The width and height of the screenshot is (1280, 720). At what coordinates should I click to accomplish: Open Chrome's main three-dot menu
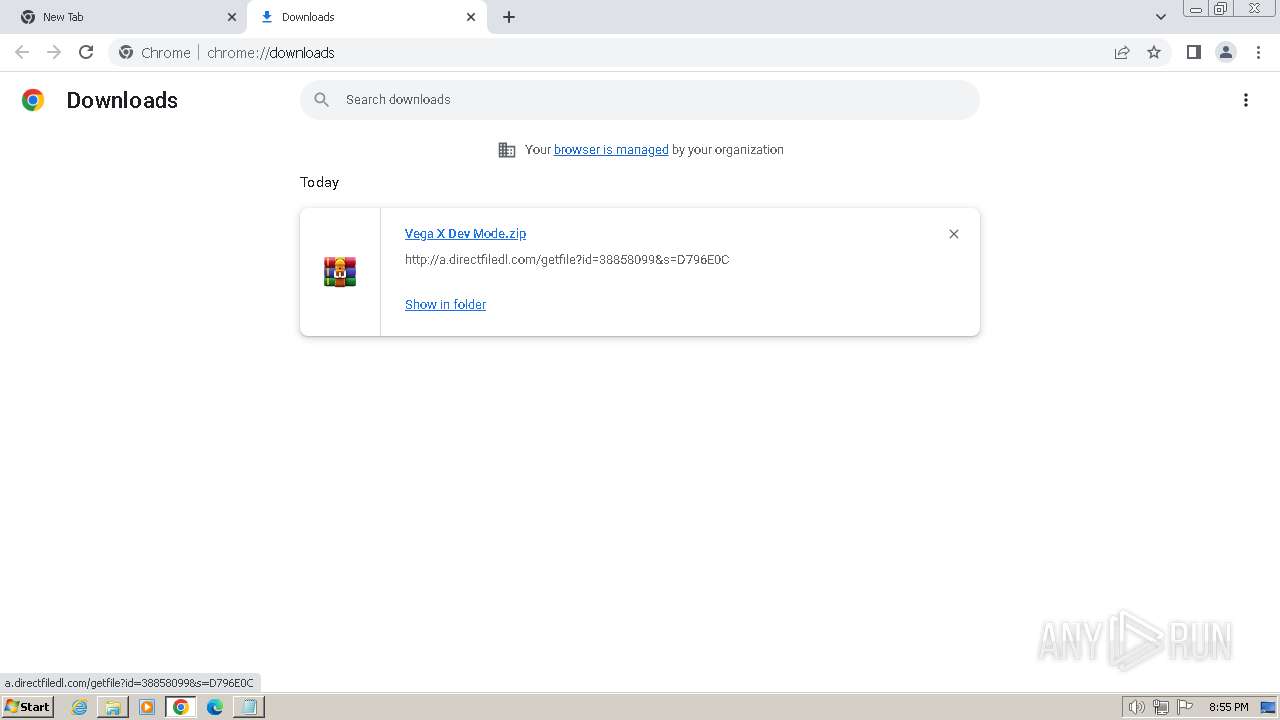[1258, 52]
